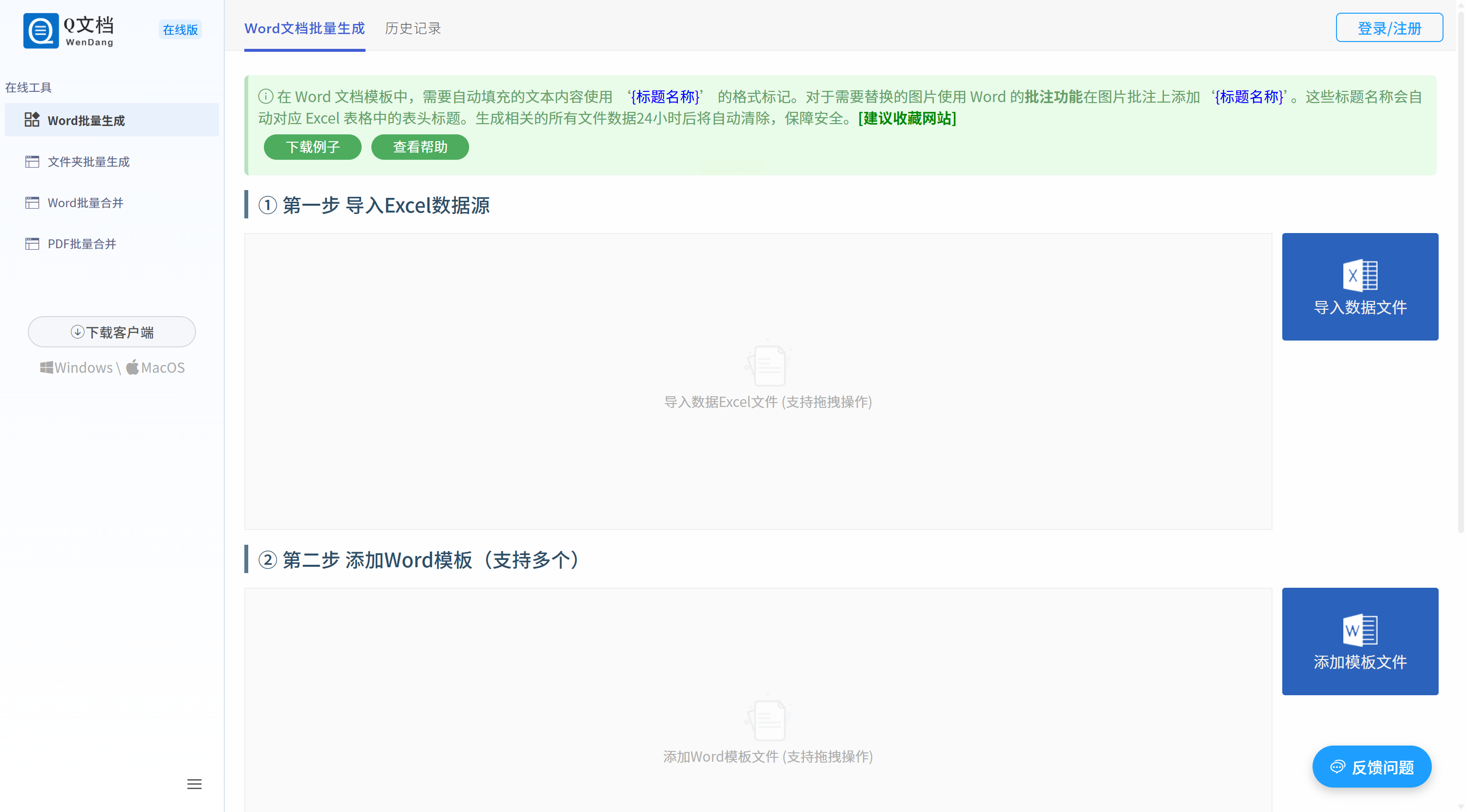The height and width of the screenshot is (812, 1466).
Task: Click the MacOS Apple icon
Action: coord(132,367)
